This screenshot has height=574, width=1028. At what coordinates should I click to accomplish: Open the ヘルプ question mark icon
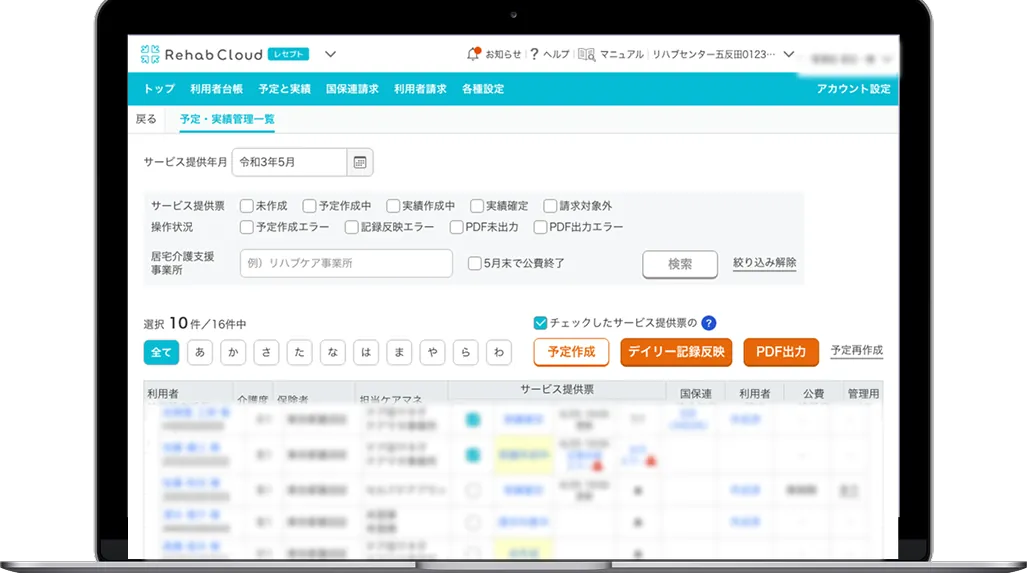(534, 54)
